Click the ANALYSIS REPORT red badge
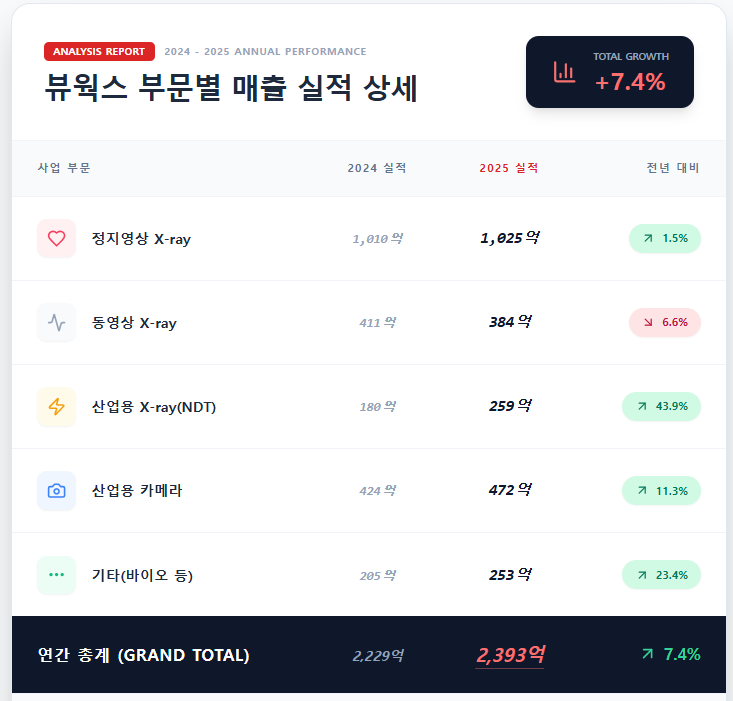 [99, 51]
